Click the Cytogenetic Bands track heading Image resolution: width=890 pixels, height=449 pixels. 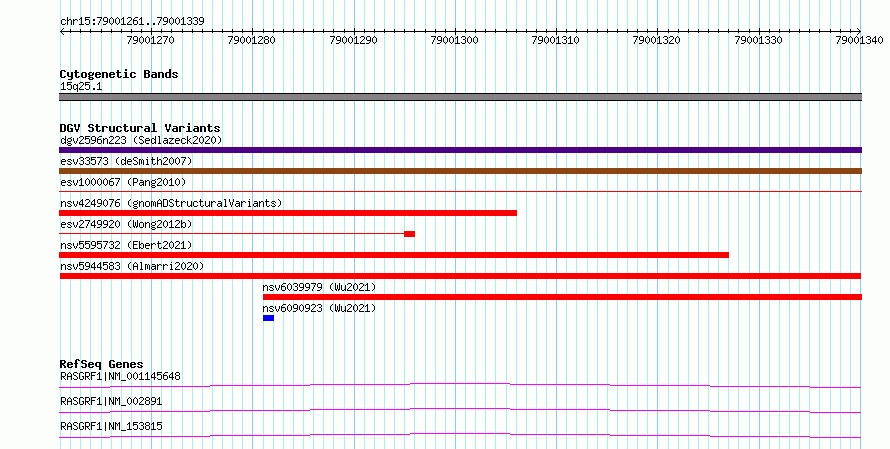(119, 74)
